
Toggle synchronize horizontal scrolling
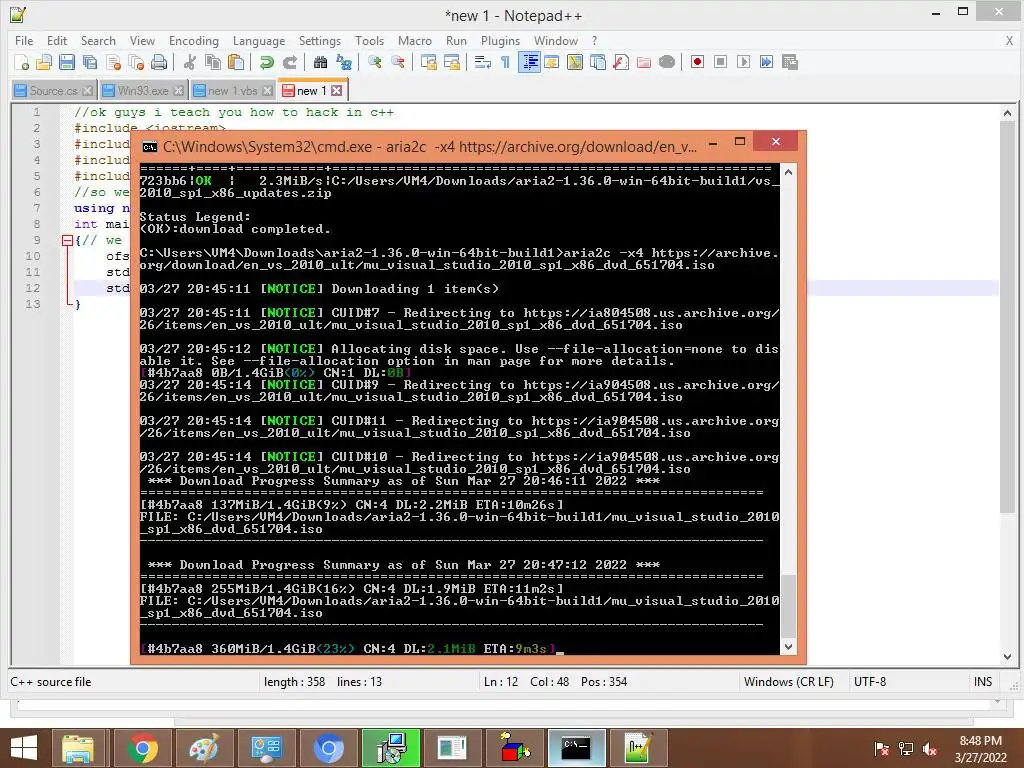pos(451,62)
